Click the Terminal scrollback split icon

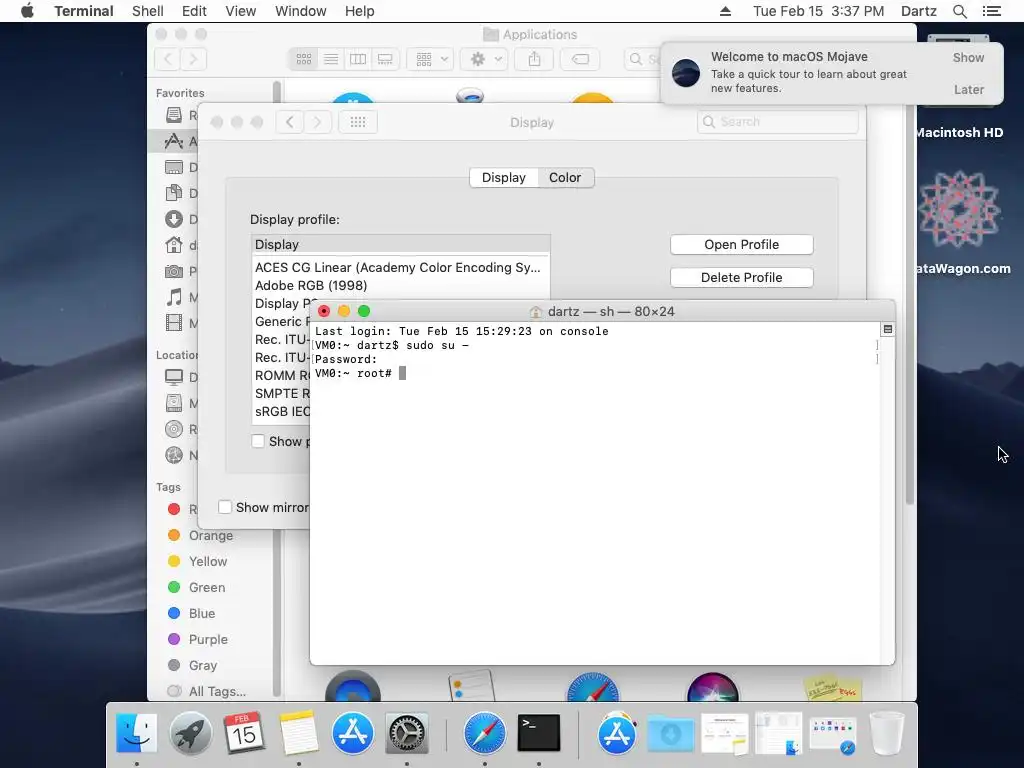pos(888,329)
